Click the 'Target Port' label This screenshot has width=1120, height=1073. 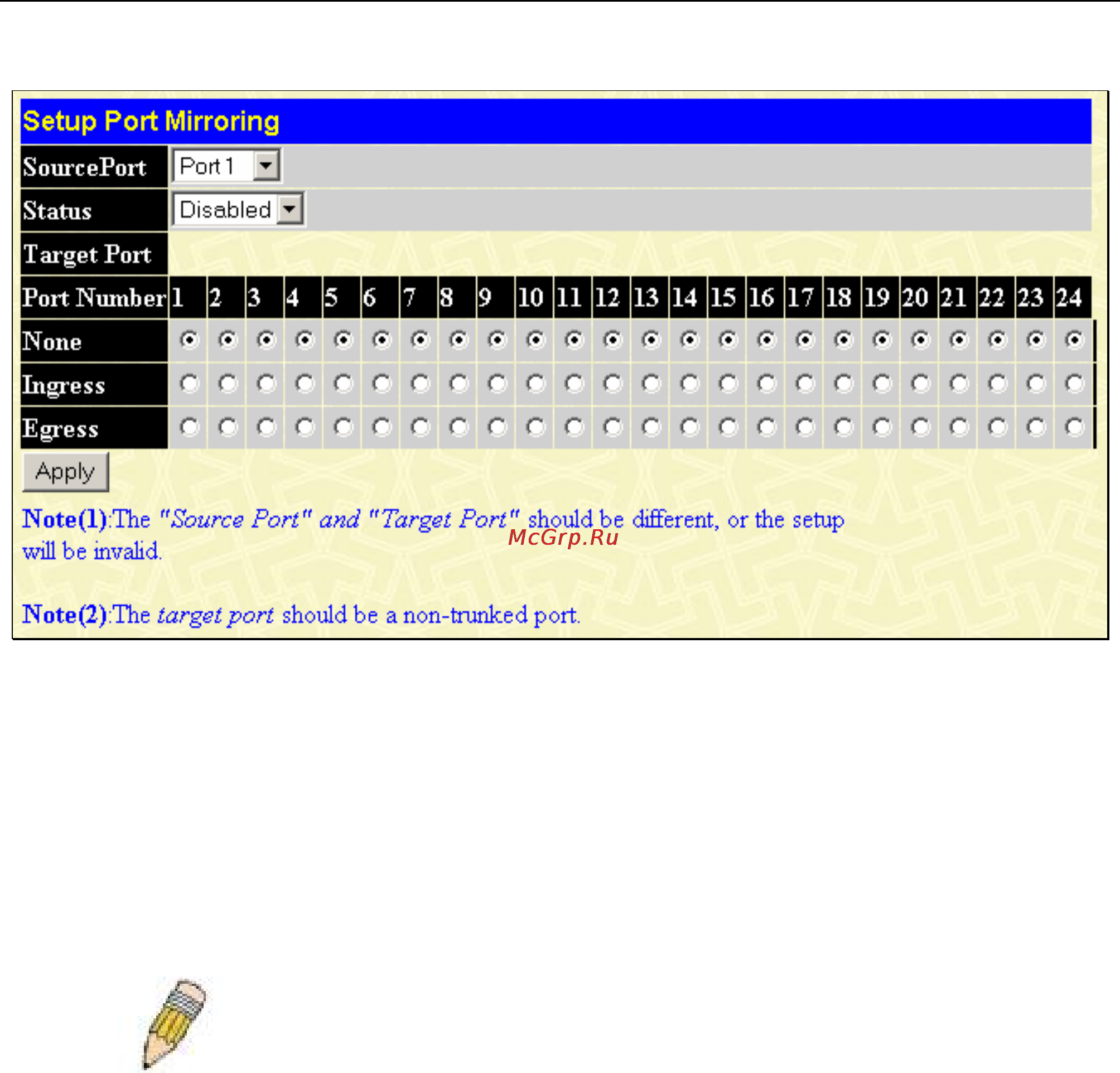(x=87, y=254)
